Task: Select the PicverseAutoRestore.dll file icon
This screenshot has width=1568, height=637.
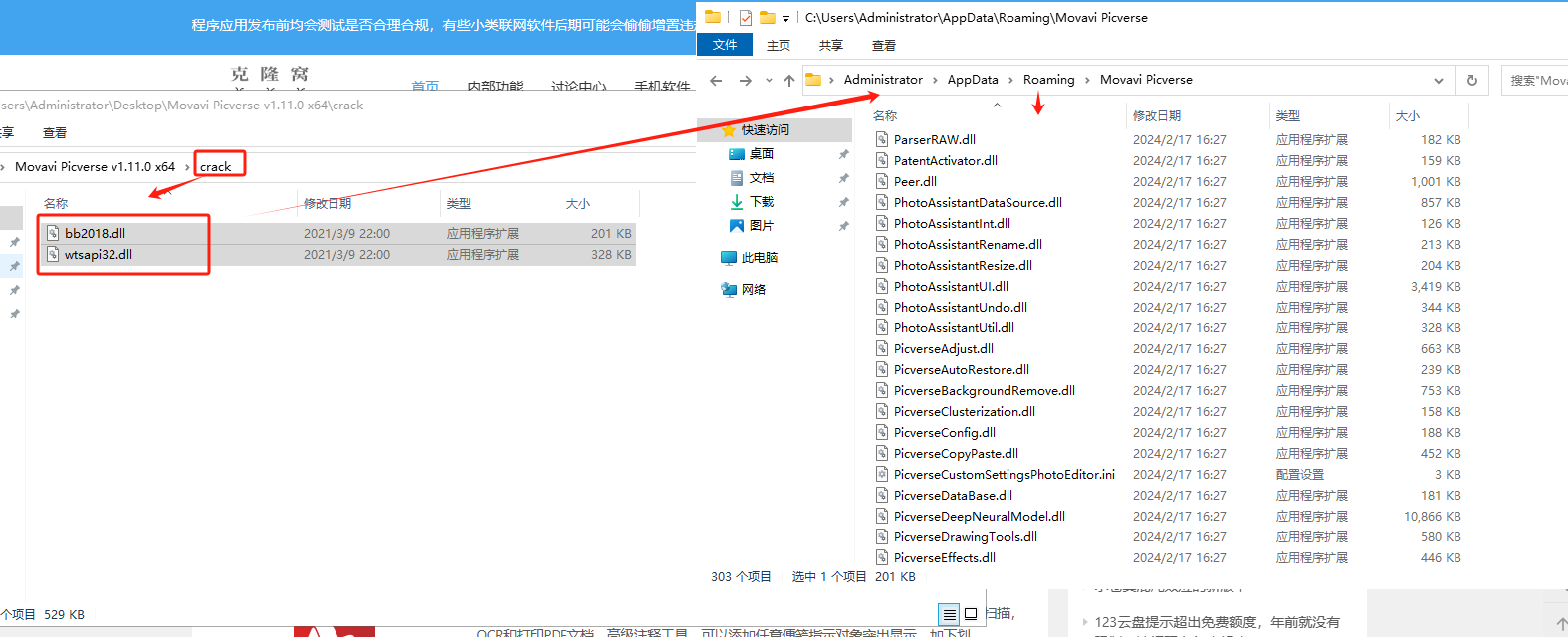Action: pyautogui.click(x=882, y=369)
